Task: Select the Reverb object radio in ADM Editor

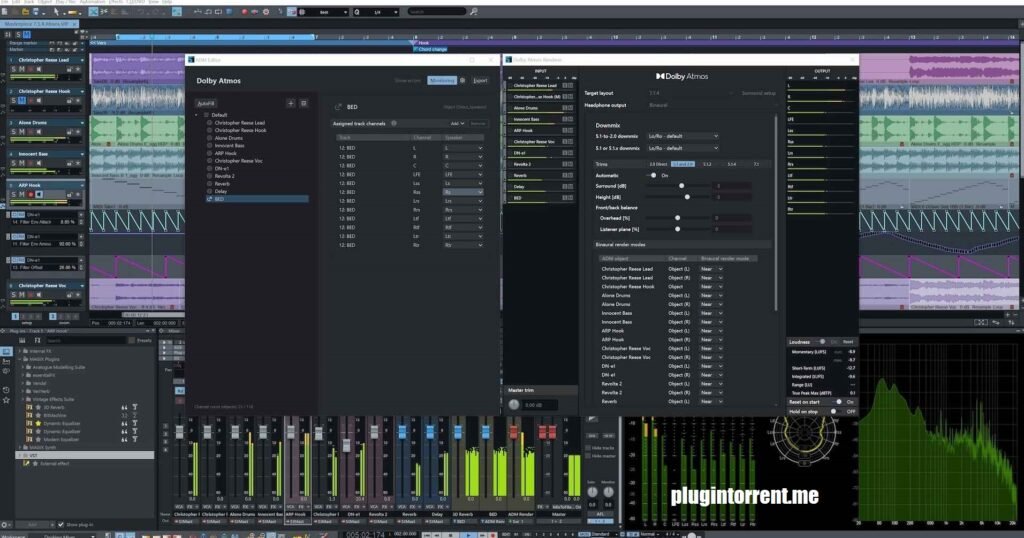Action: tap(210, 183)
